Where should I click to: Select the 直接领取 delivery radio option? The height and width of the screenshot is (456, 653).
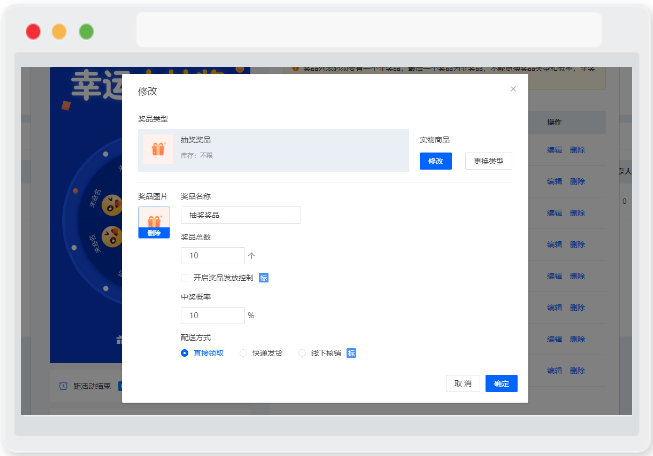184,353
